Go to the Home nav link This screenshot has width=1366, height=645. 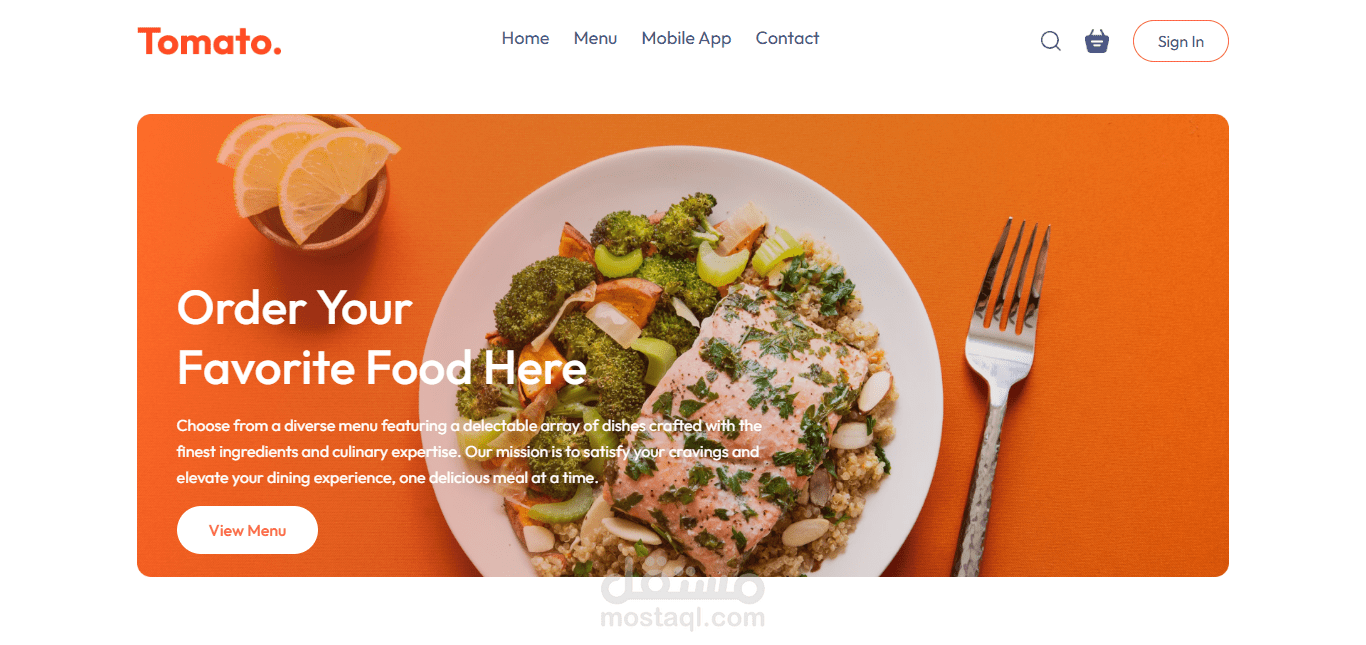(x=525, y=38)
